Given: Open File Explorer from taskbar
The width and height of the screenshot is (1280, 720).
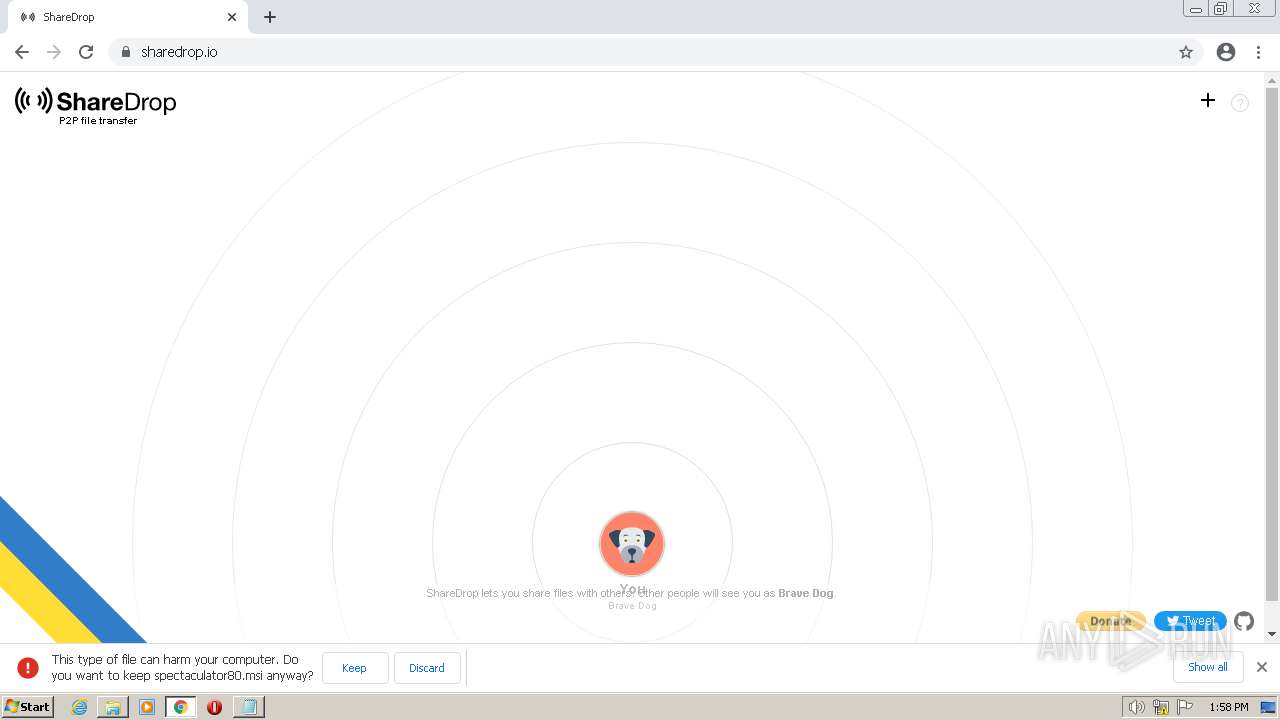Looking at the screenshot, I should 113,707.
